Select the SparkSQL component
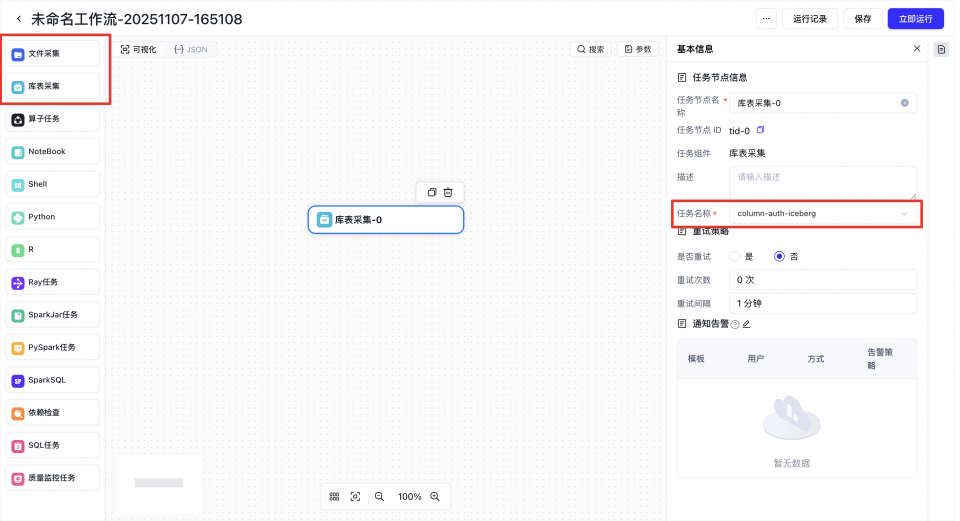 point(53,380)
